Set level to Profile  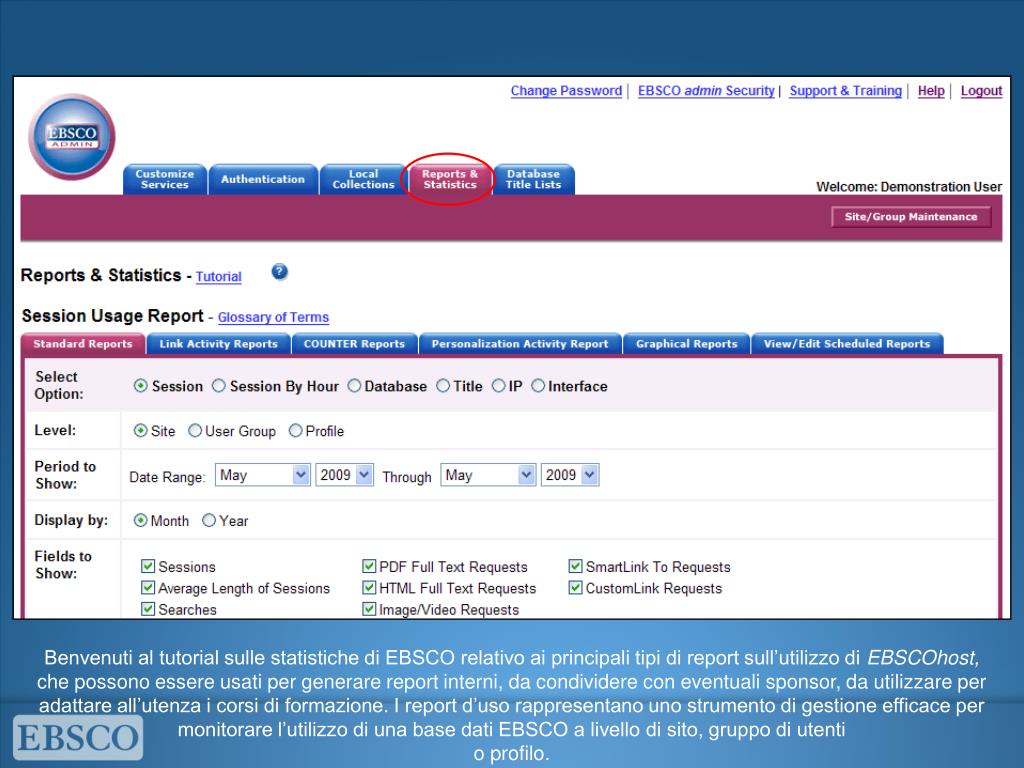click(295, 430)
